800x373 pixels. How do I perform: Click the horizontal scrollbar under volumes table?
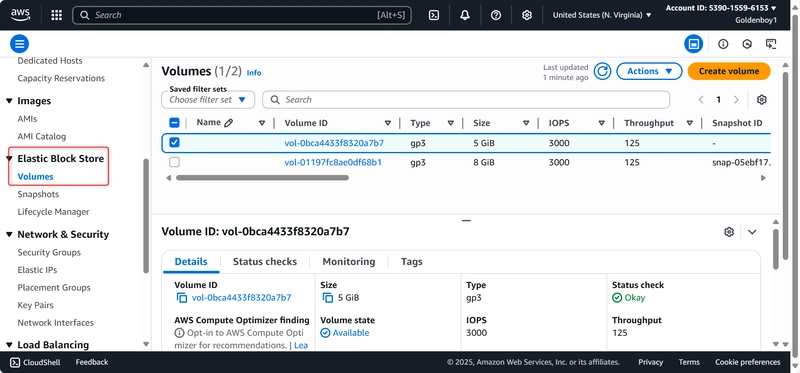[262, 178]
